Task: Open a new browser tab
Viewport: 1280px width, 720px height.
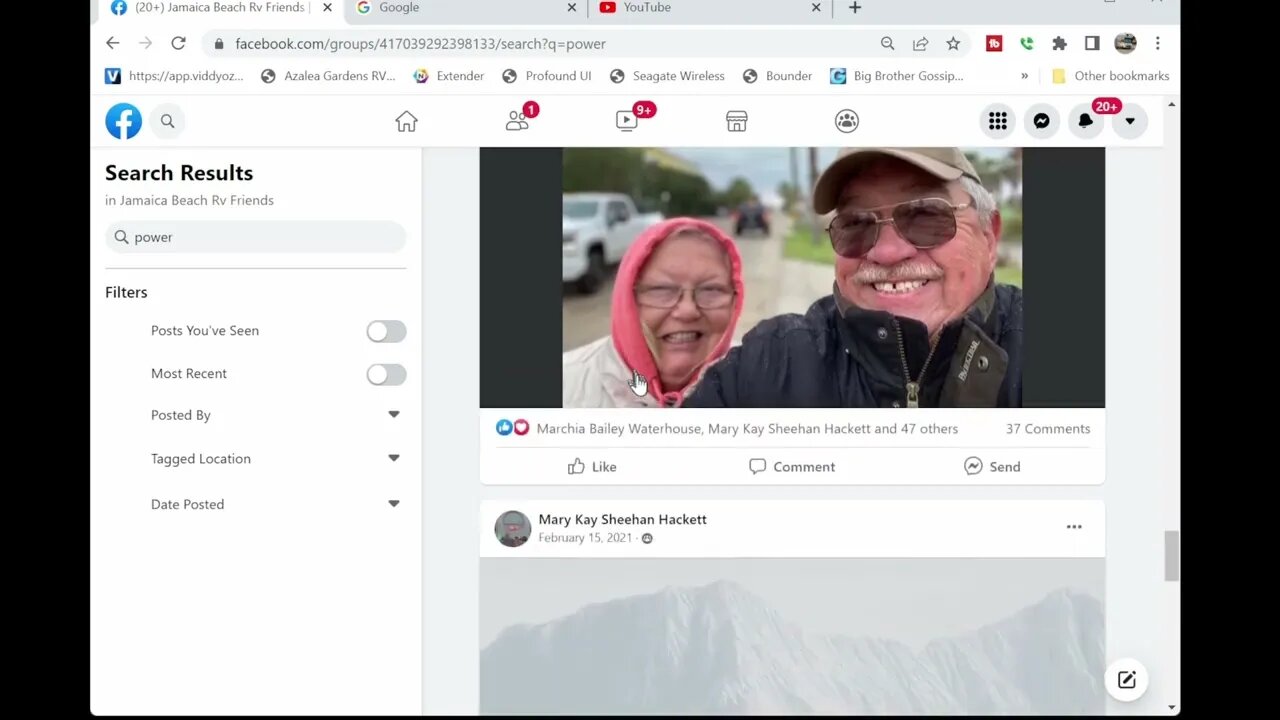Action: [854, 8]
